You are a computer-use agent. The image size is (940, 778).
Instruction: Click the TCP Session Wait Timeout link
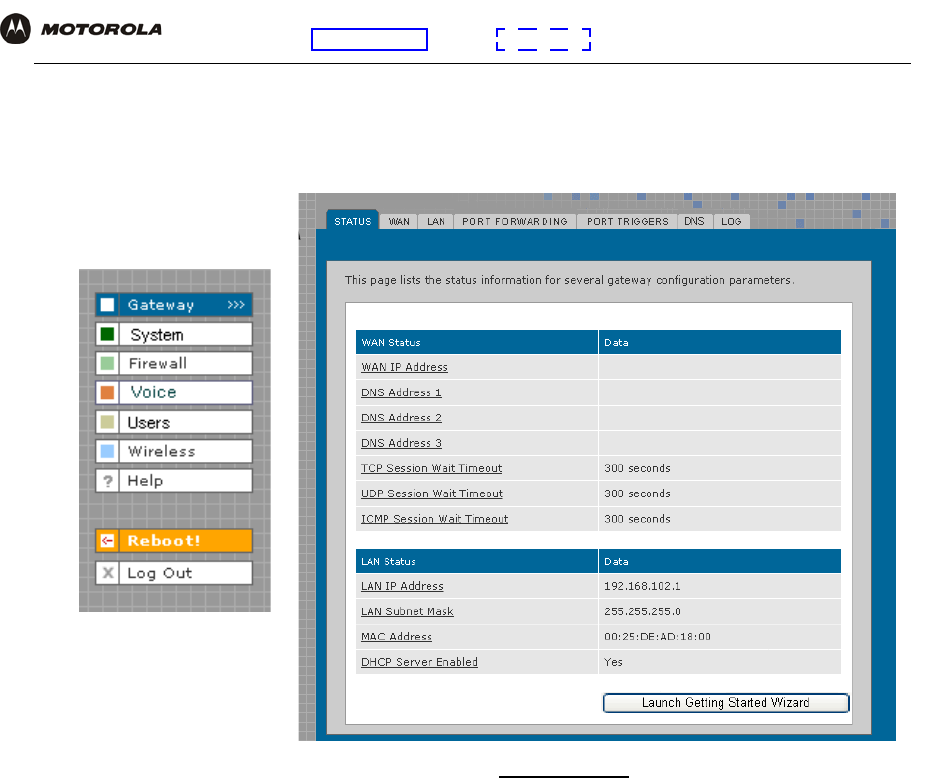[x=432, y=468]
